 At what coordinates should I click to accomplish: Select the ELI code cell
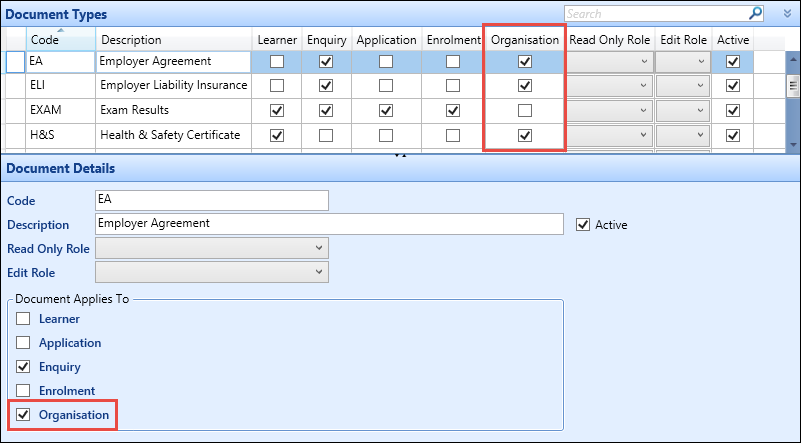click(x=60, y=85)
